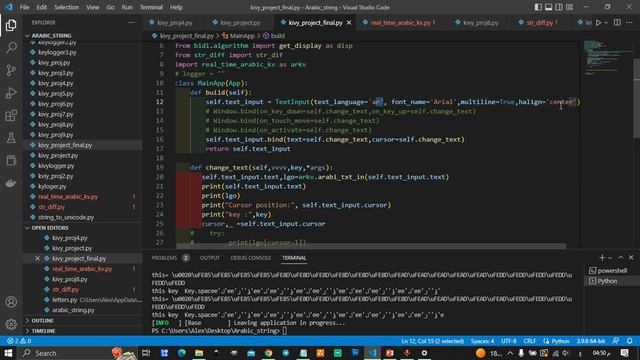
Task: Open the Explorer view in activity bar
Action: pos(11,25)
